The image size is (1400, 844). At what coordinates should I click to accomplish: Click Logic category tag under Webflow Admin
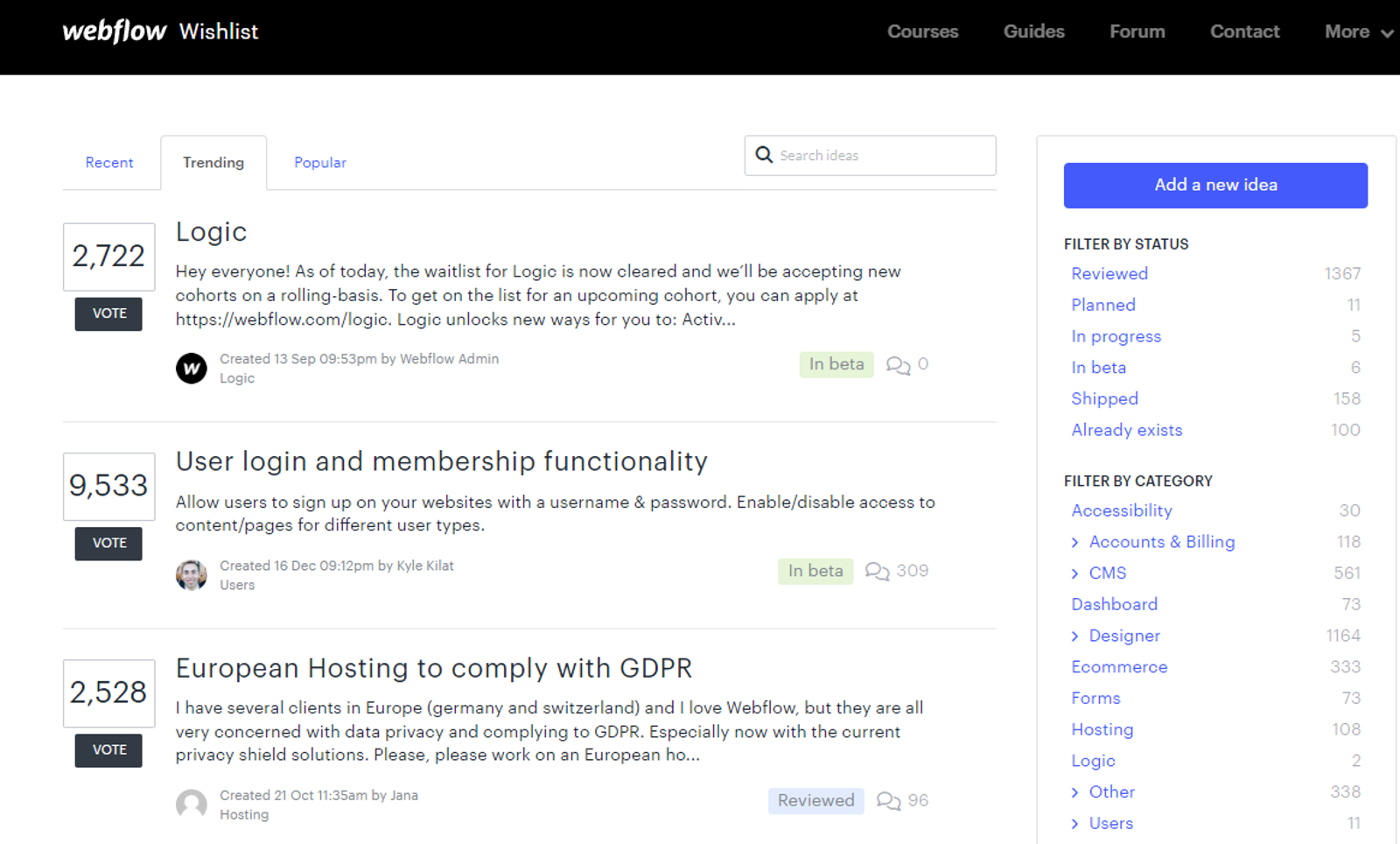(237, 378)
